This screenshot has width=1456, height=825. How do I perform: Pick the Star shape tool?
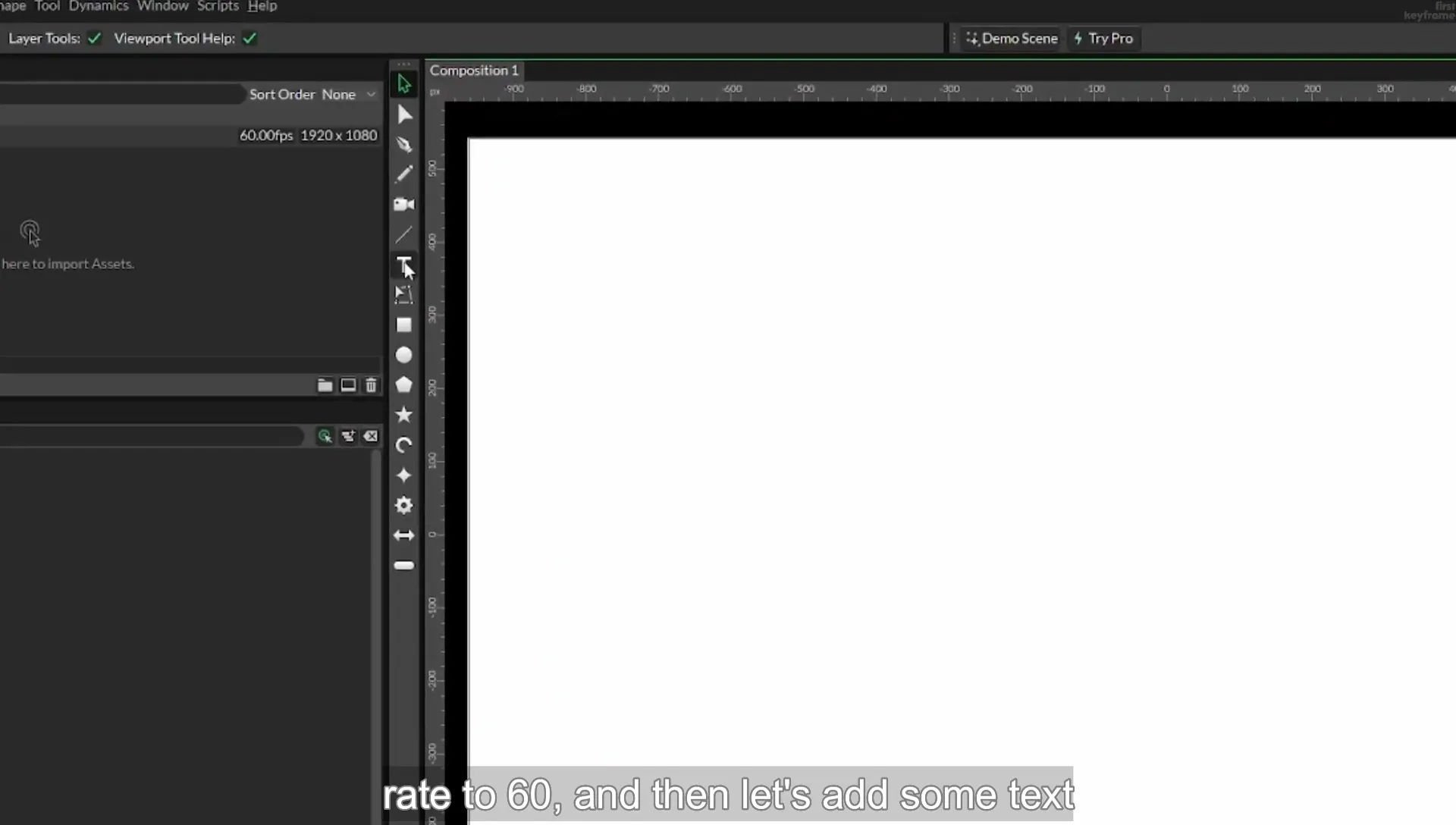pos(404,415)
